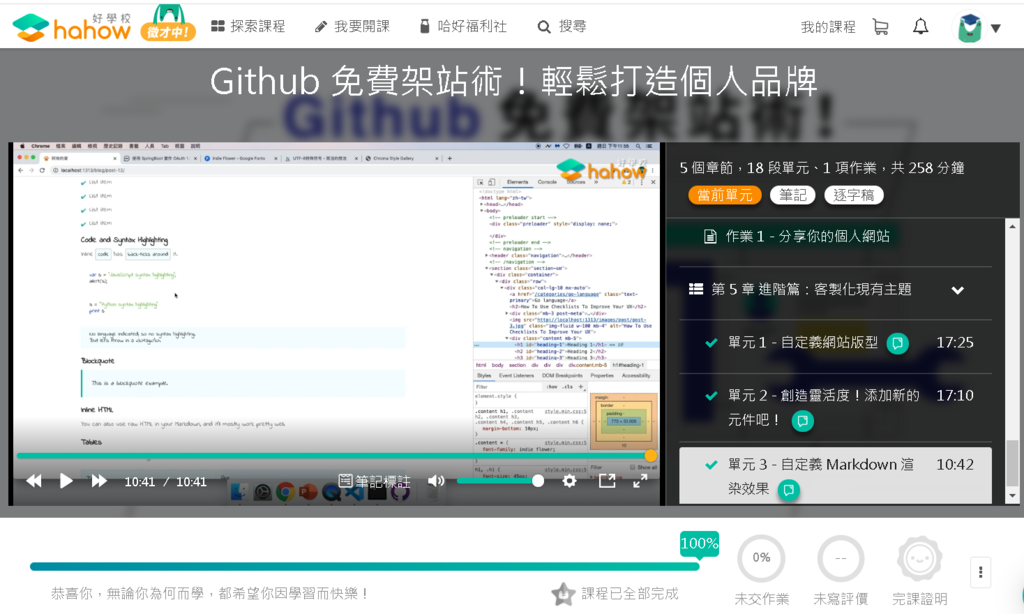This screenshot has width=1024, height=614.
Task: Click the 17:25 duration of 單元 1
Action: pyautogui.click(x=955, y=342)
